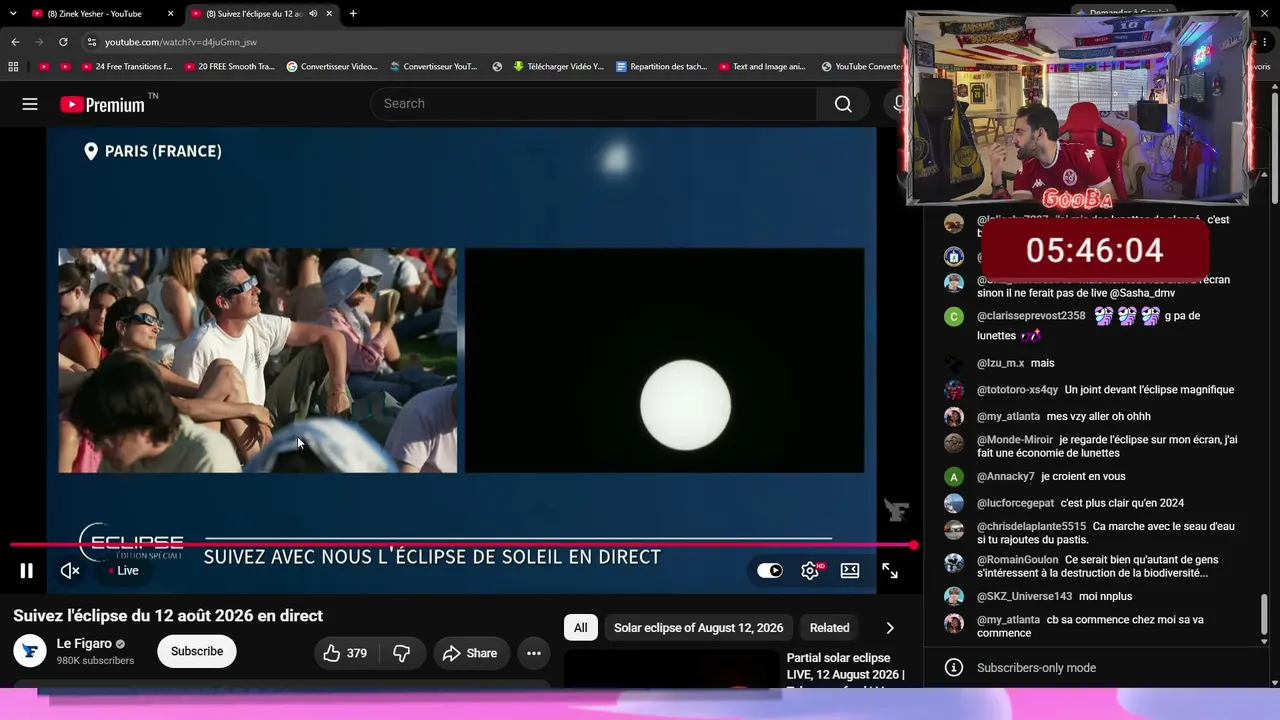Screen dimensions: 1280x720
Task: Select the Suivez l'éclipse browser tab
Action: pos(254,14)
